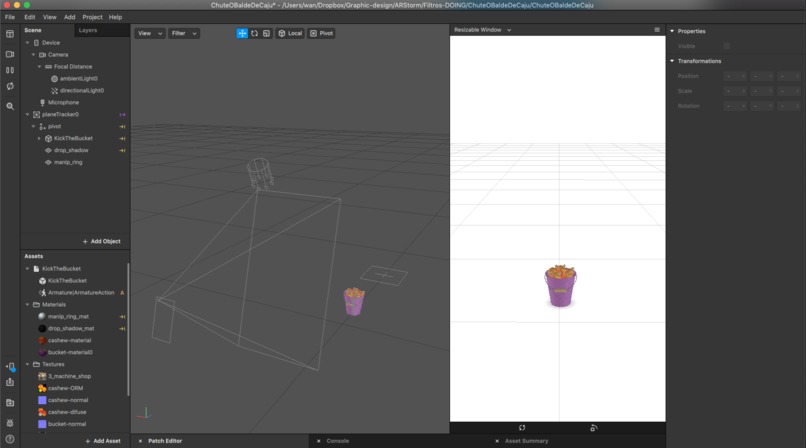The image size is (806, 448).
Task: Select the scale manipulator tool
Action: (266, 33)
